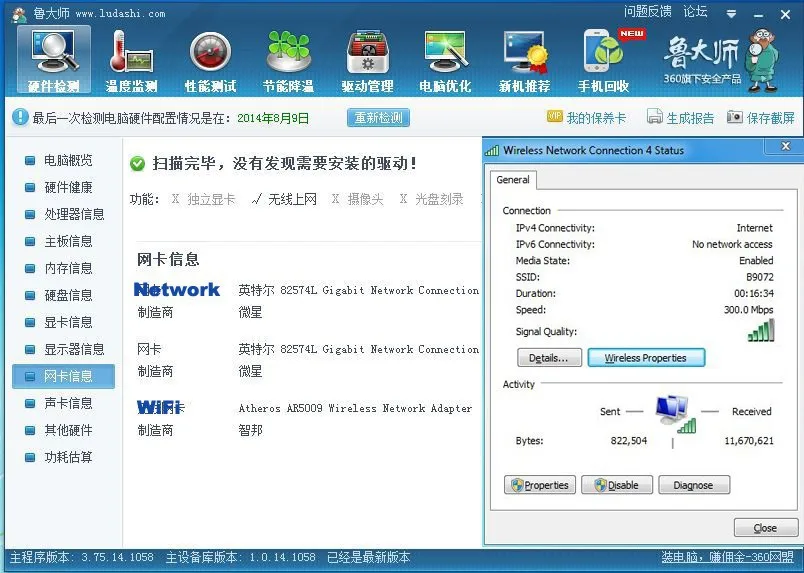Screen dimensions: 804x573
Task: Open the 新机推荐 new PC recommendation icon
Action: pos(524,60)
